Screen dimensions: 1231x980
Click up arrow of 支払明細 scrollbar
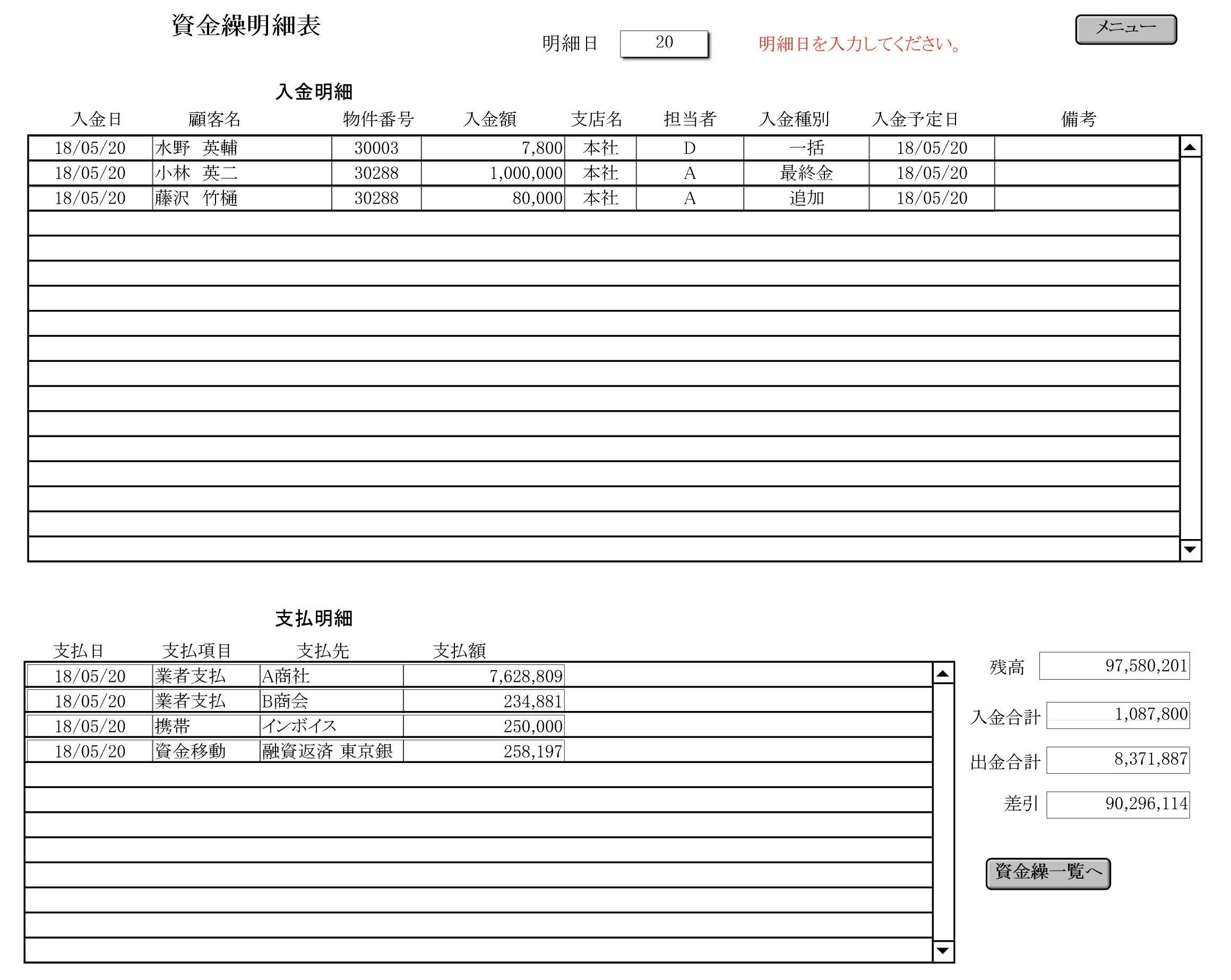943,673
